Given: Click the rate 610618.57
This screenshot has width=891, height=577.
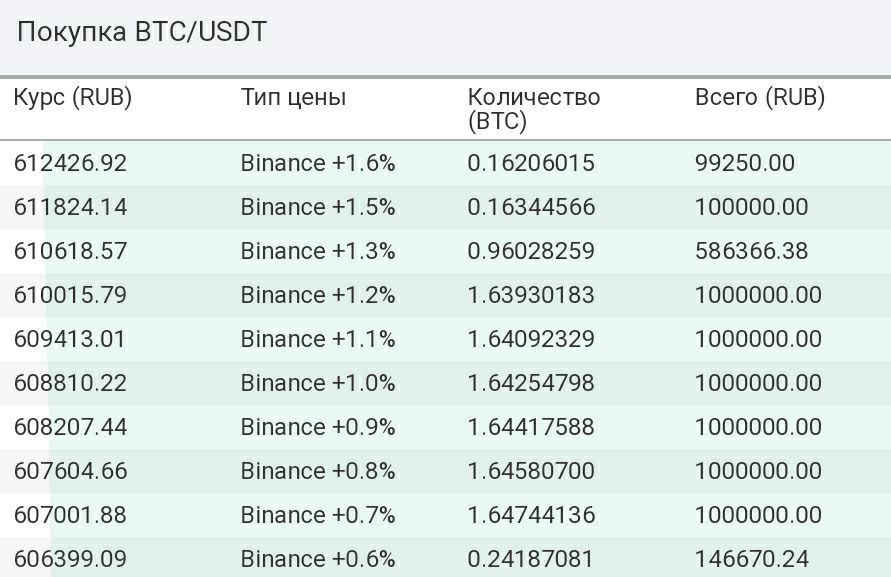Looking at the screenshot, I should [x=70, y=251].
